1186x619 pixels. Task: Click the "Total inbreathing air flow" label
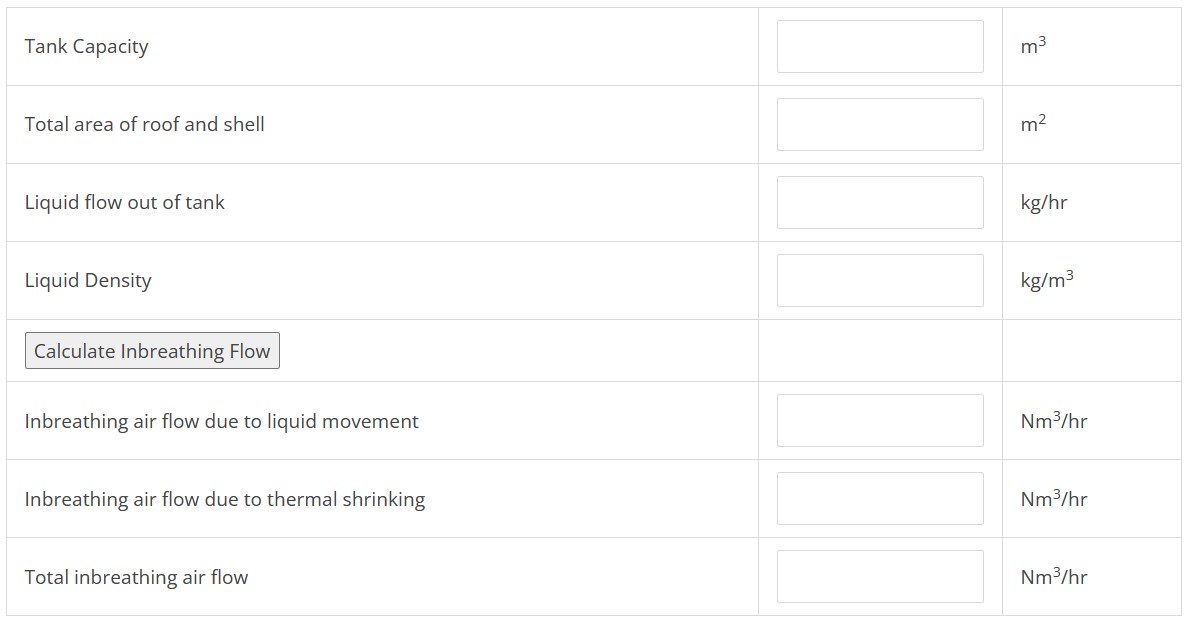tap(137, 578)
